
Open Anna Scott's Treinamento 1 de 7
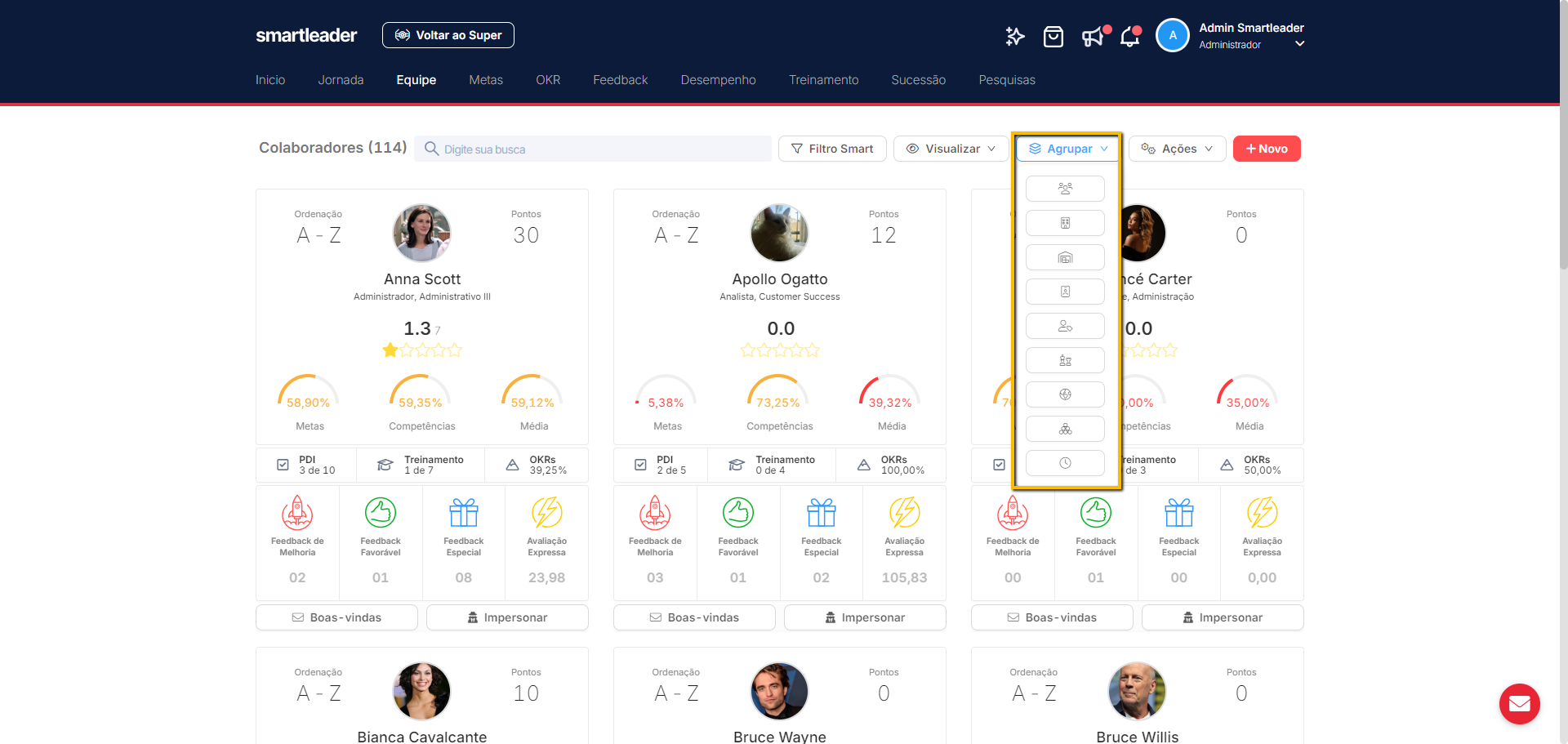click(421, 465)
